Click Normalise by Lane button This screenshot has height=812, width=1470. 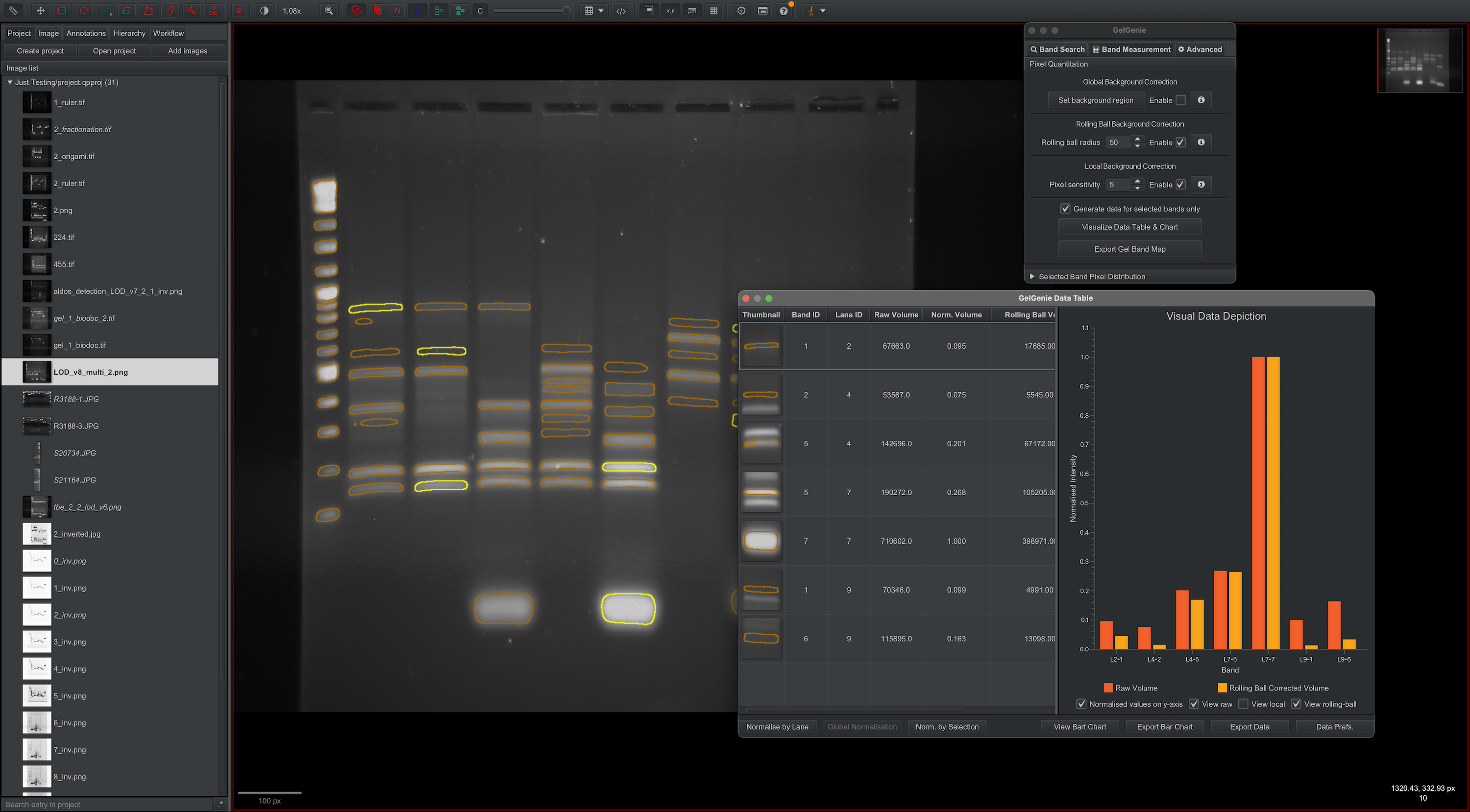[777, 726]
